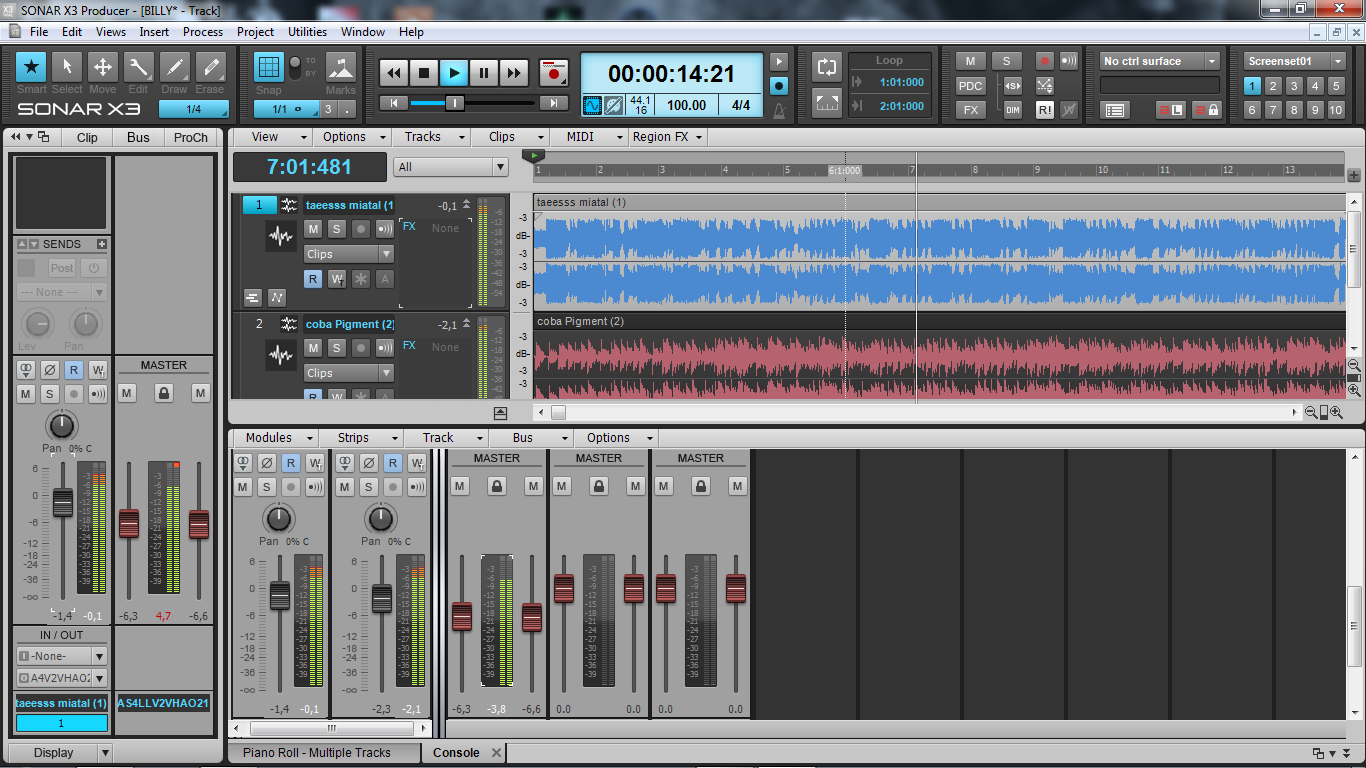Image resolution: width=1366 pixels, height=768 pixels.
Task: Open the All track filter dropdown
Action: [x=451, y=167]
